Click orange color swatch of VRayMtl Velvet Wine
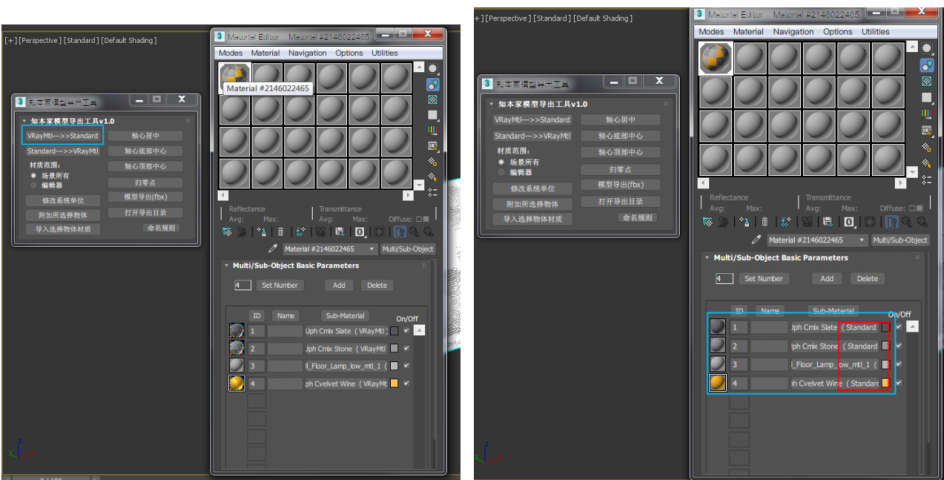 (394, 383)
